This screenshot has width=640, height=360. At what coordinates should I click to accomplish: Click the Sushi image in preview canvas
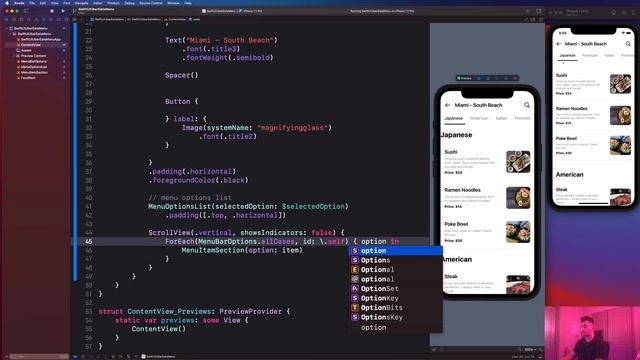coord(518,162)
